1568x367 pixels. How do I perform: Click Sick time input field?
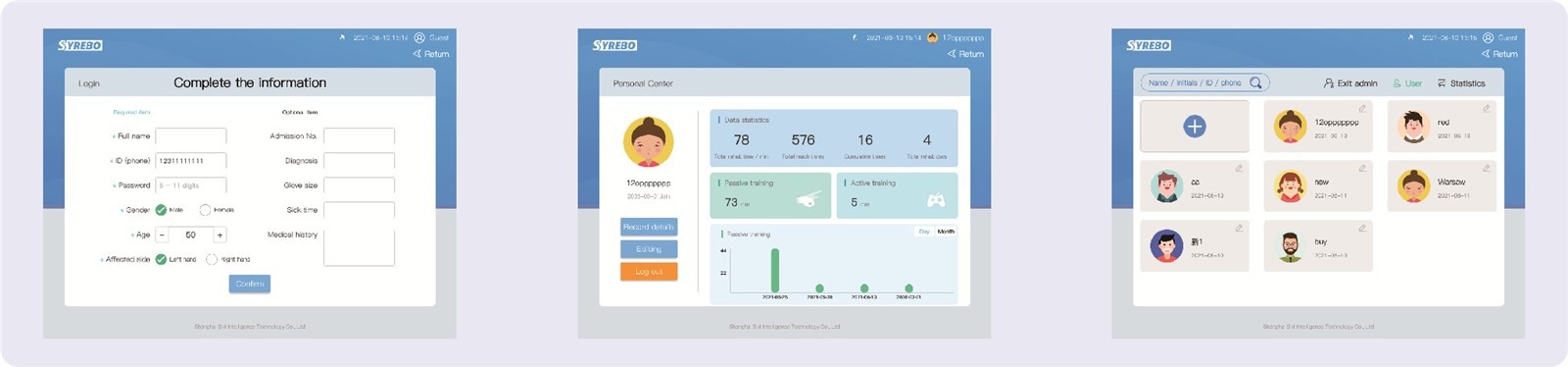pos(359,210)
